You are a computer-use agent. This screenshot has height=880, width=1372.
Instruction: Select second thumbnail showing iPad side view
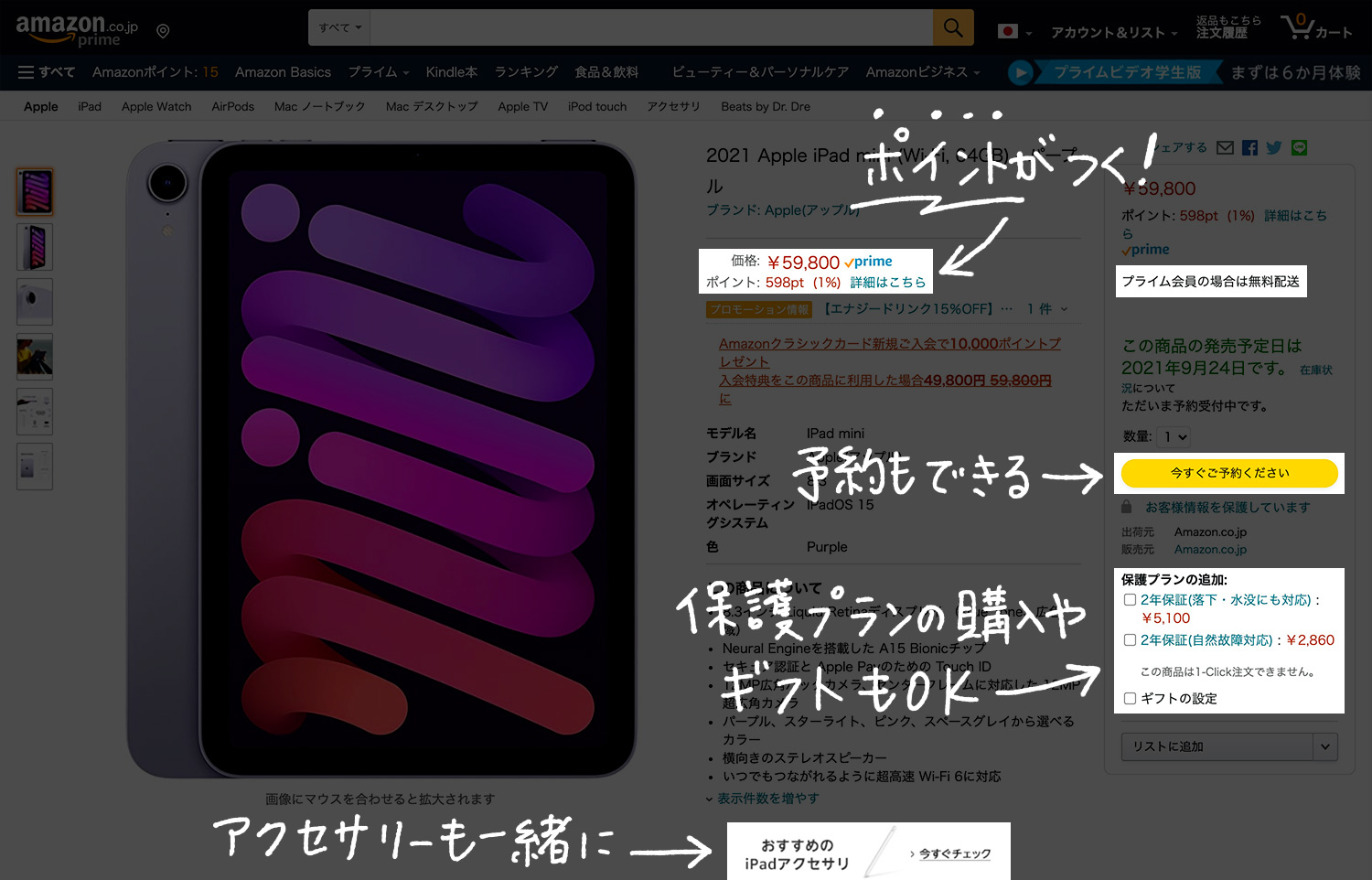pos(35,247)
